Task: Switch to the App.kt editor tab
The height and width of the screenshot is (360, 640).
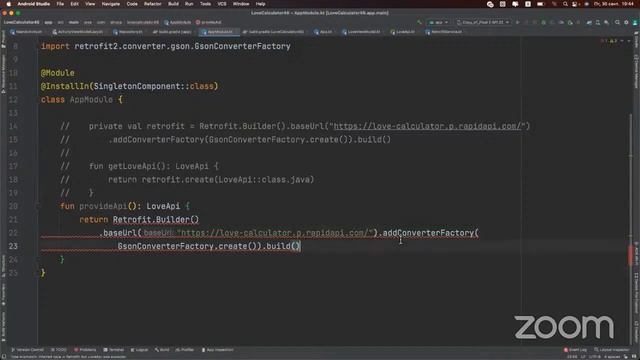Action: click(x=323, y=31)
